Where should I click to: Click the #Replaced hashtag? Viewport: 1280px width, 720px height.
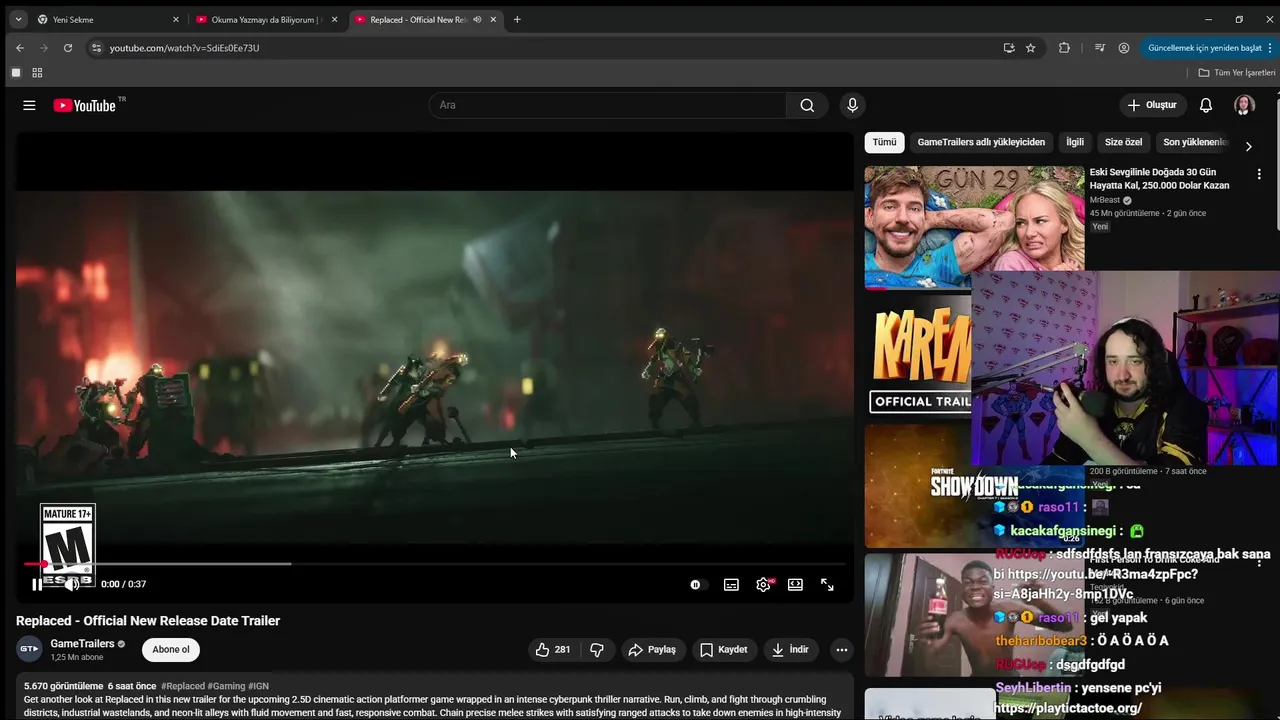point(182,686)
